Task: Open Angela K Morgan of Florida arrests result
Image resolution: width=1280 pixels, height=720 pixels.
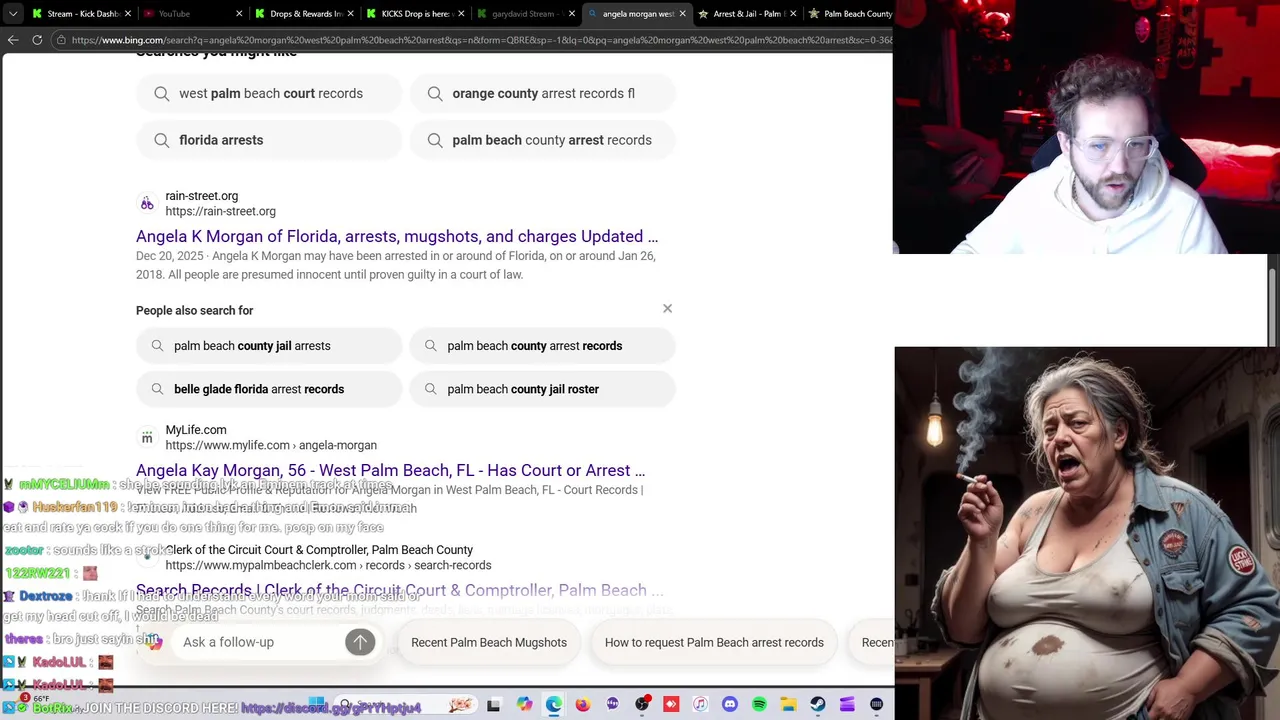Action: tap(397, 237)
